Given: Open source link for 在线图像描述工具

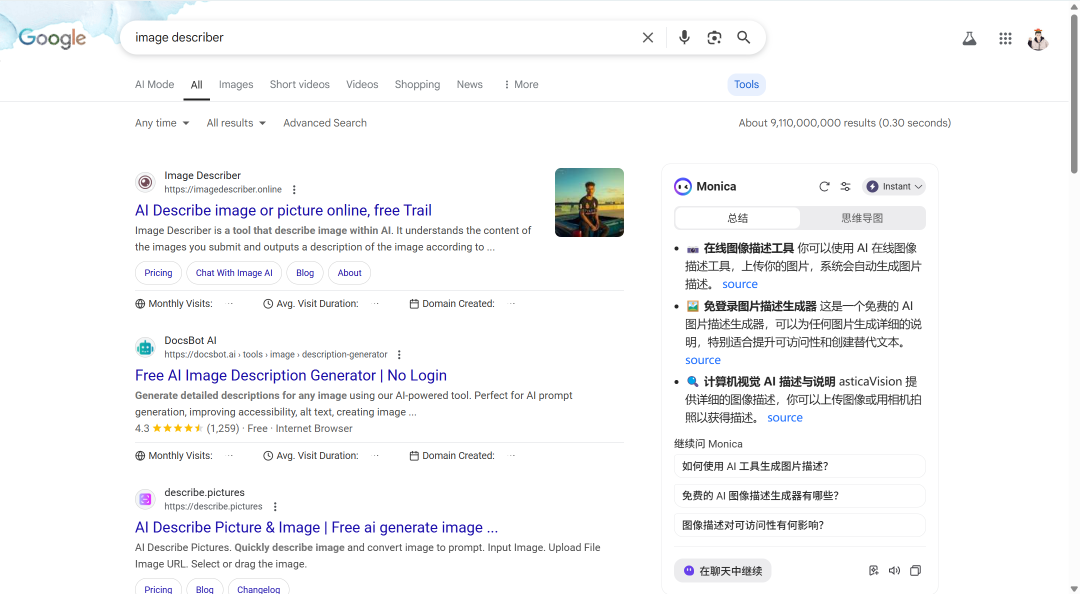Looking at the screenshot, I should tap(740, 284).
